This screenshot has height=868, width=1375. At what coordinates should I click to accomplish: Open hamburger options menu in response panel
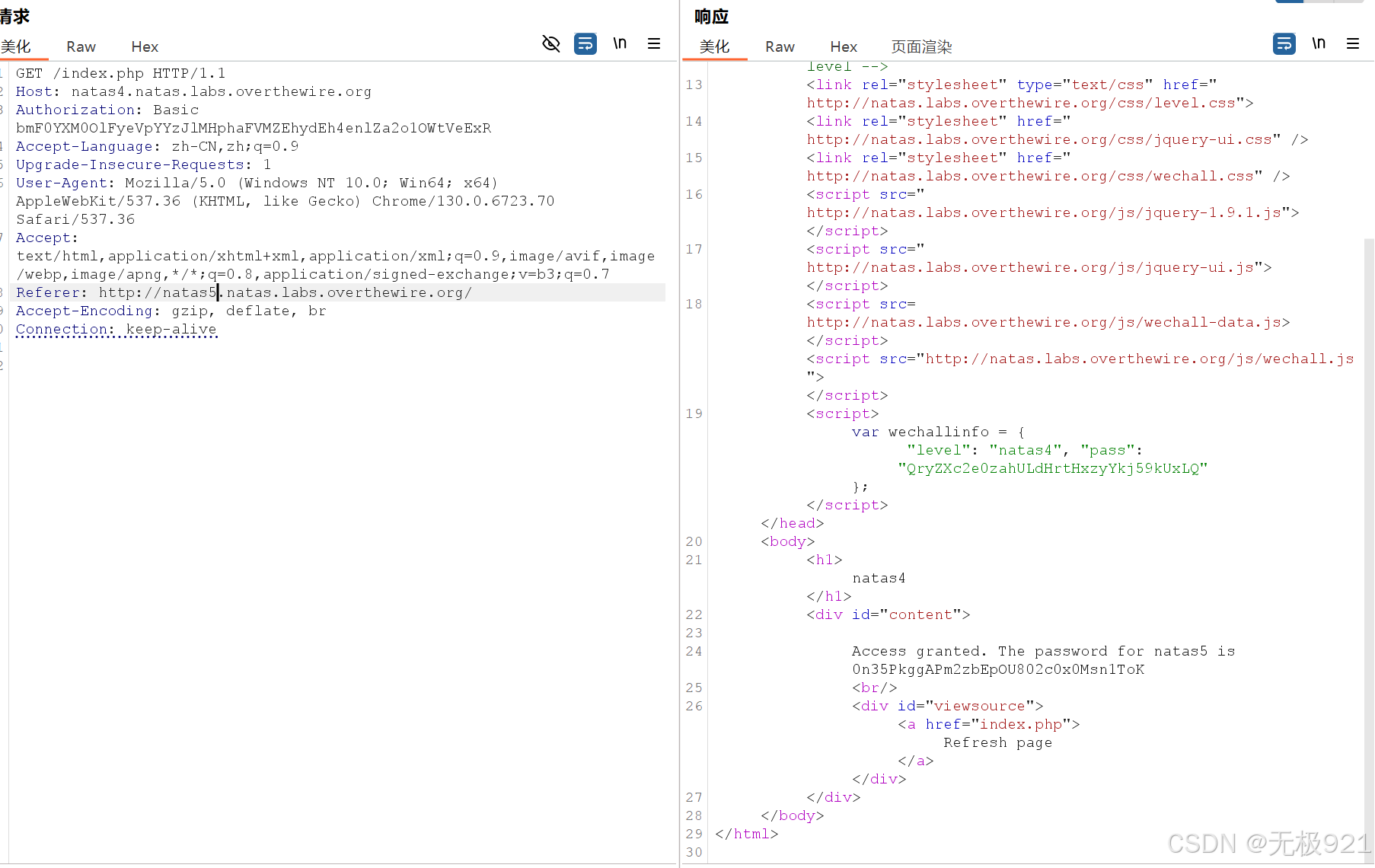[1353, 43]
